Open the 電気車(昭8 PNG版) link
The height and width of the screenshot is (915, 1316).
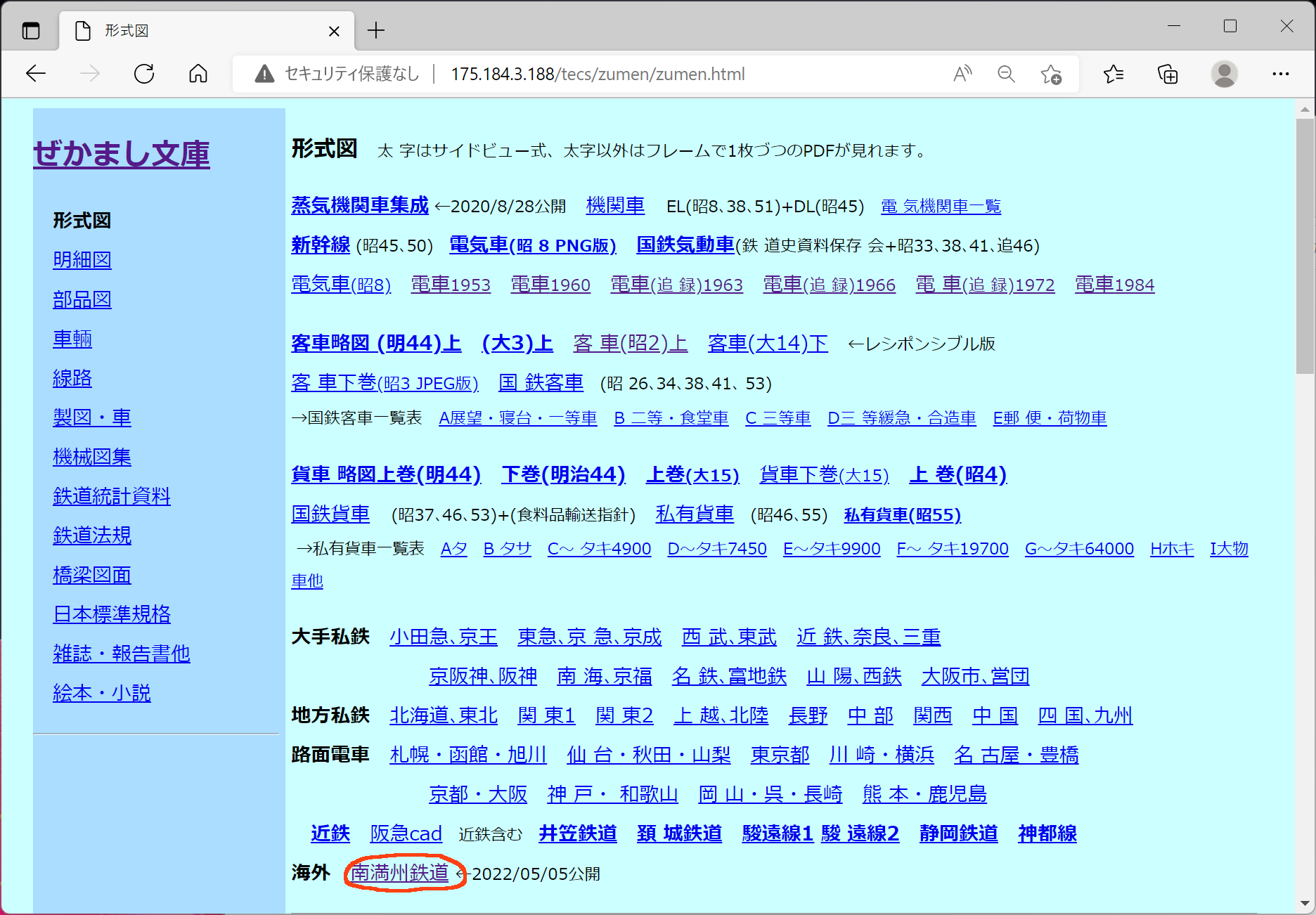pyautogui.click(x=533, y=245)
